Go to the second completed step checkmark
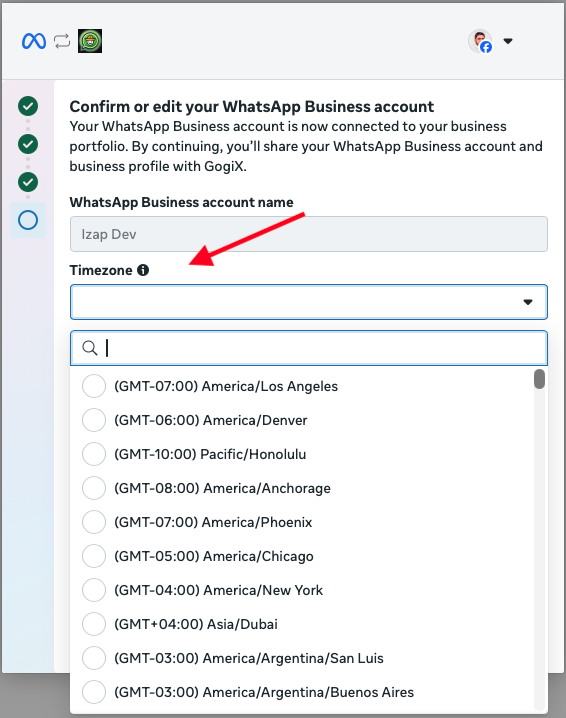The image size is (566, 718). coord(28,144)
